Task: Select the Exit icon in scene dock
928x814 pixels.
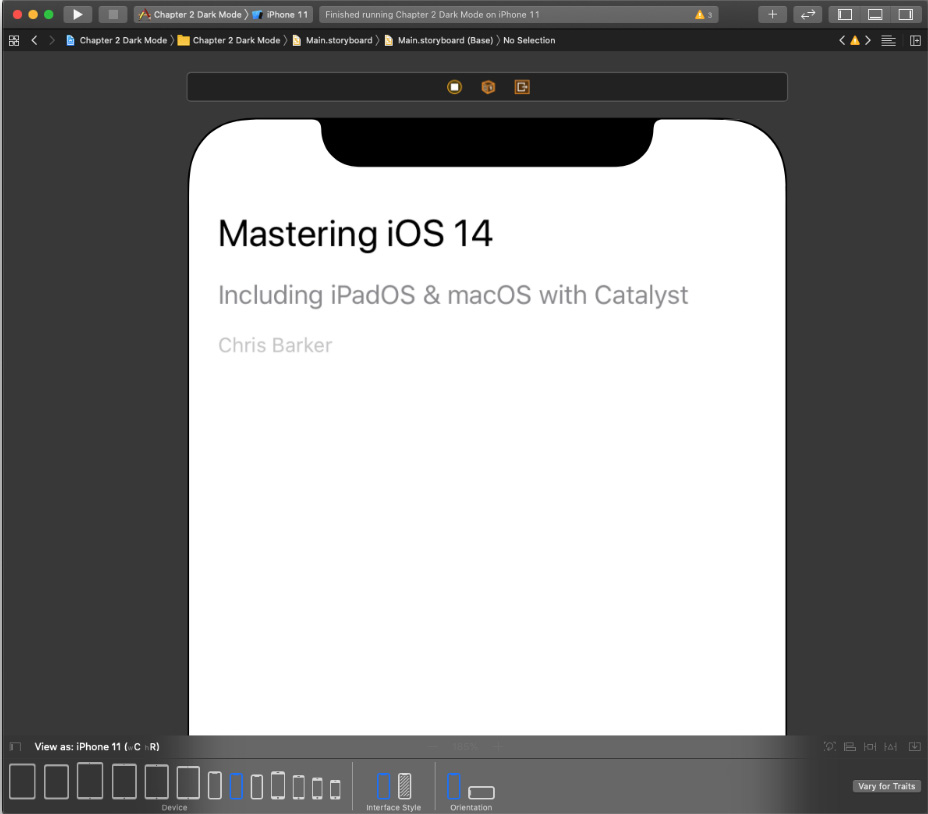Action: [x=522, y=87]
